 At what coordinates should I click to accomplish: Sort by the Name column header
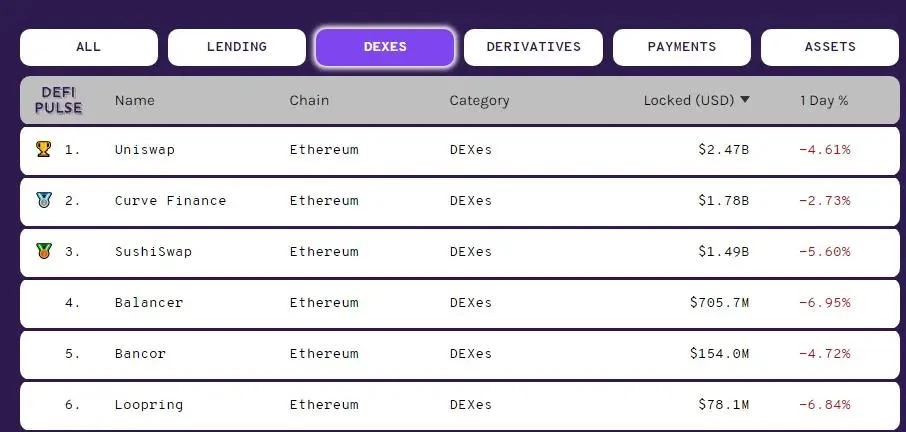pyautogui.click(x=135, y=100)
